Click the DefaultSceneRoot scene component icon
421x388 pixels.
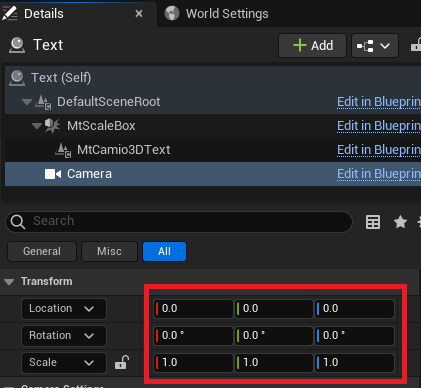43,102
